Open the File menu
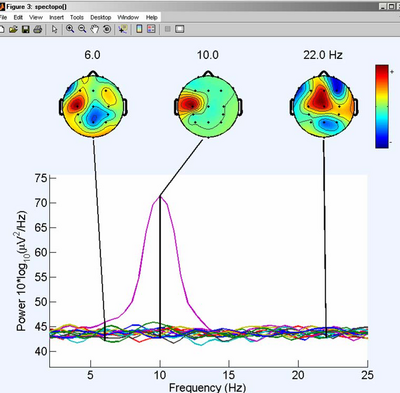The width and height of the screenshot is (400, 393). pyautogui.click(x=3, y=17)
